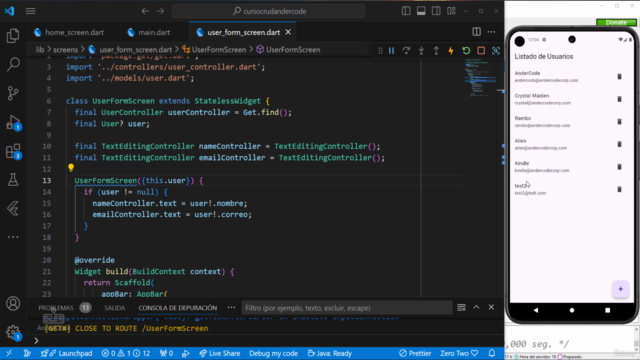Click the lib breadcrumb segment
Image resolution: width=640 pixels, height=360 pixels.
pos(40,49)
